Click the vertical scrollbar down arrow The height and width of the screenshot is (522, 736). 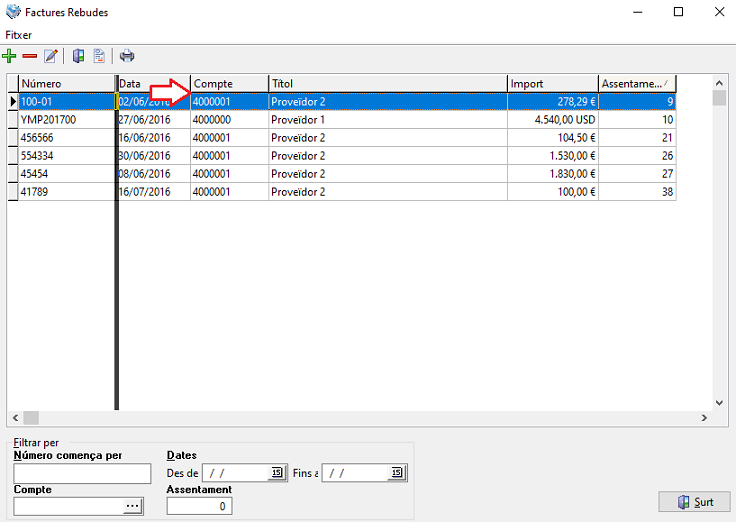[719, 402]
